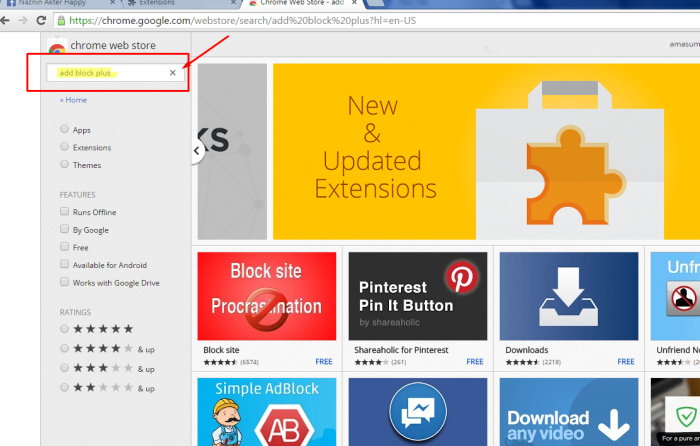Screen dimensions: 700x446
Task: Click the Block site title text
Action: [x=221, y=350]
